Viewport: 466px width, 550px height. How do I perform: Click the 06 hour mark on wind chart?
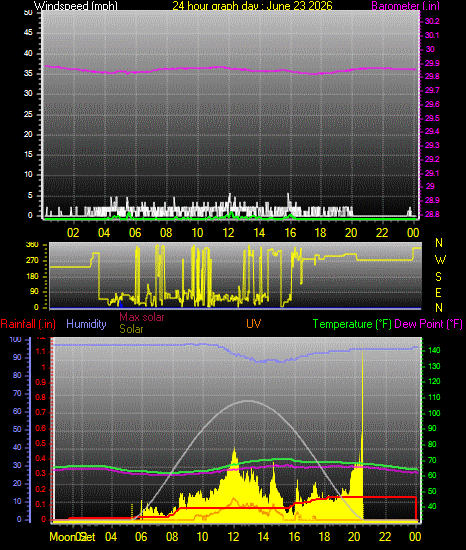(135, 233)
